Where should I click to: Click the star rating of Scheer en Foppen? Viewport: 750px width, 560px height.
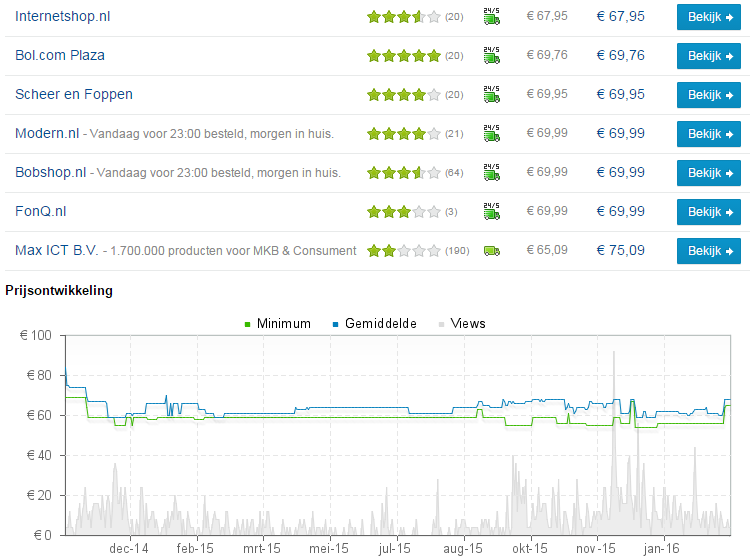(x=404, y=95)
